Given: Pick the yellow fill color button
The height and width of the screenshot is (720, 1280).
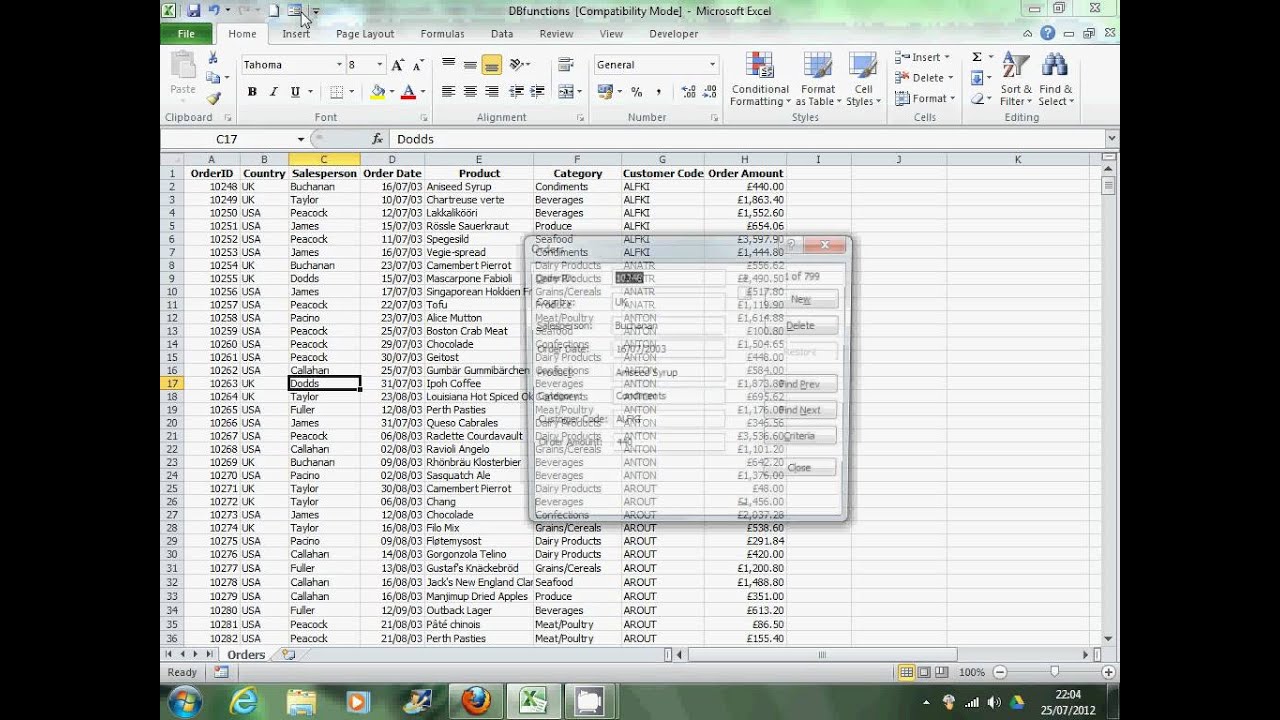Looking at the screenshot, I should point(377,92).
